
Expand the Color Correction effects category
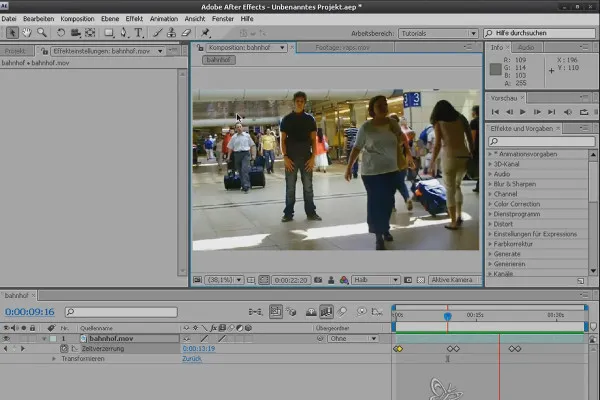click(x=490, y=204)
